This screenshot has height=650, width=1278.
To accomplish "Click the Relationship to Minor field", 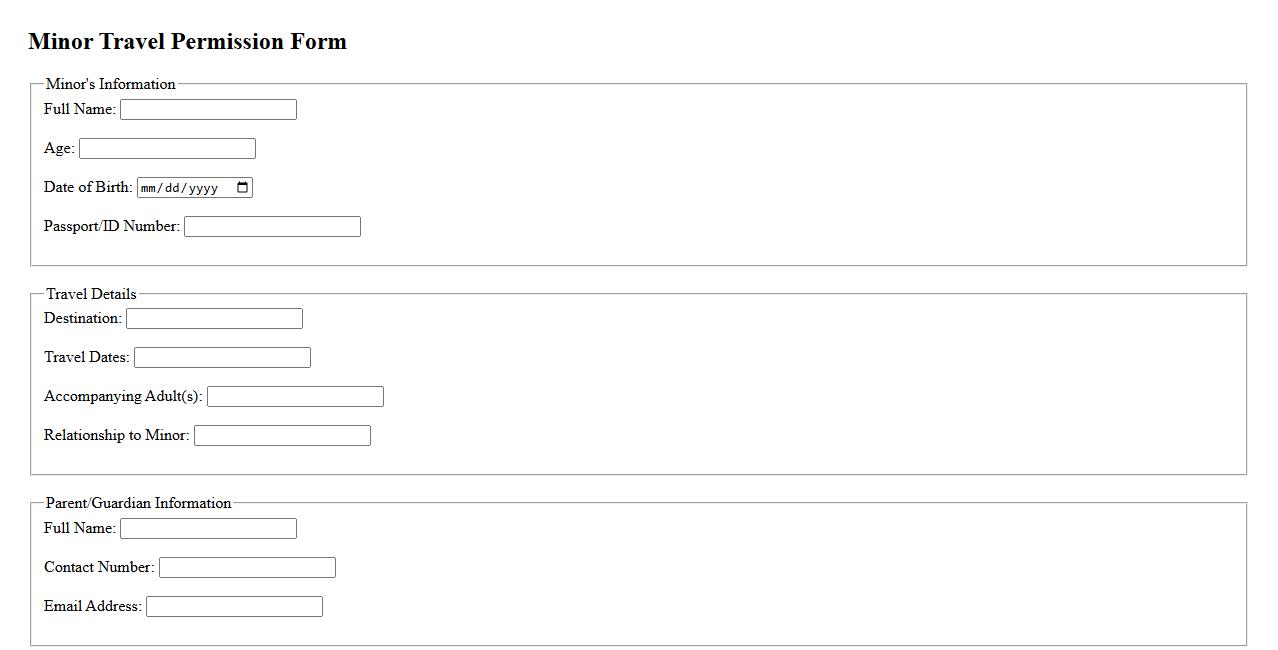I will (x=282, y=435).
